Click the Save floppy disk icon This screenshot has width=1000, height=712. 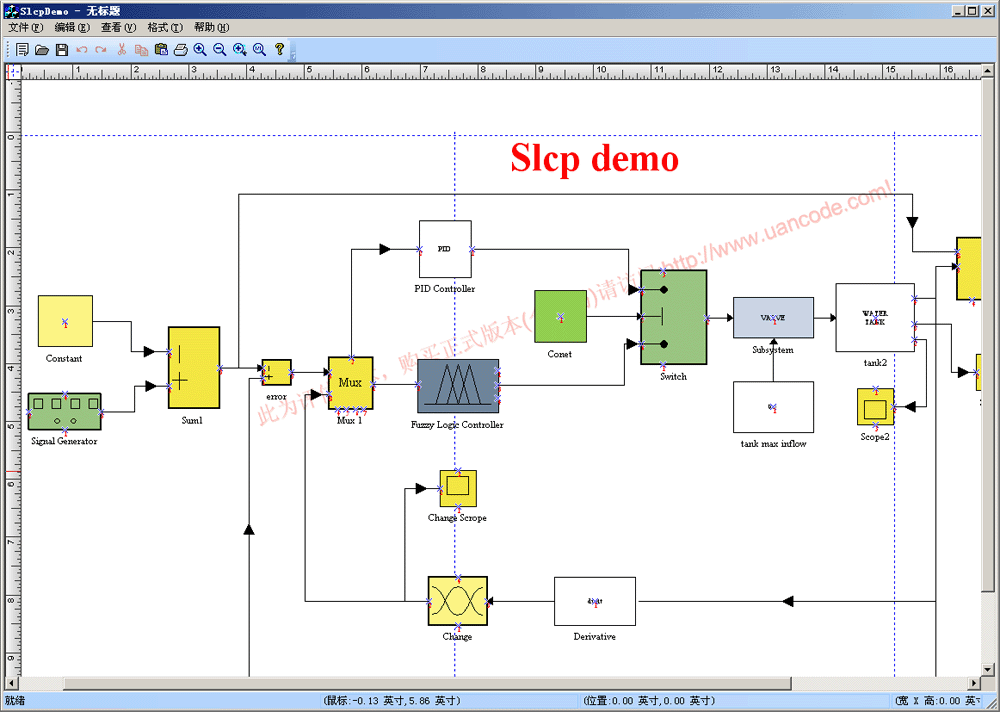pyautogui.click(x=62, y=49)
